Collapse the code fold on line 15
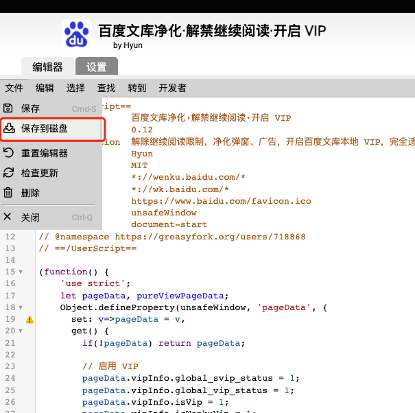Image resolution: width=415 pixels, height=413 pixels. tap(21, 272)
